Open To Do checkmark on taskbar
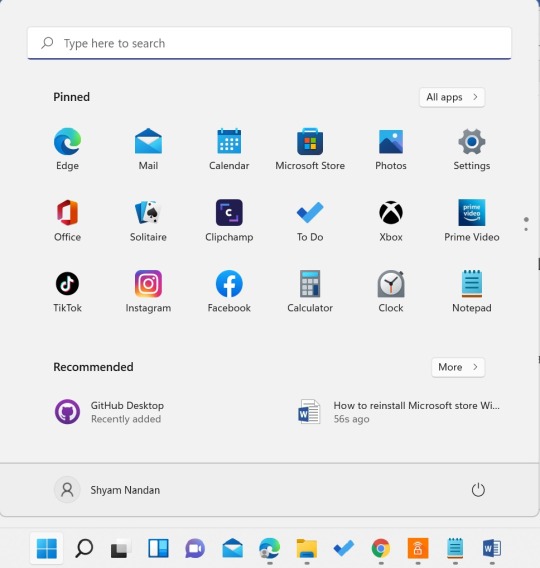540x568 pixels. [x=344, y=548]
